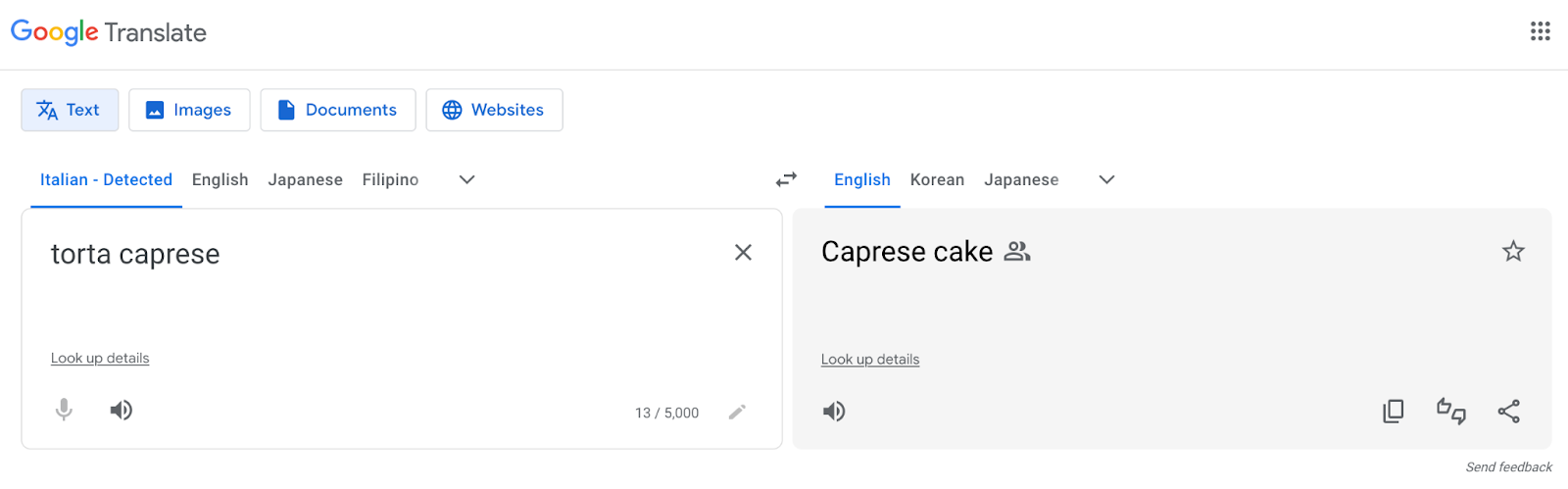The height and width of the screenshot is (489, 1568).
Task: Listen to the English translation
Action: tap(834, 411)
